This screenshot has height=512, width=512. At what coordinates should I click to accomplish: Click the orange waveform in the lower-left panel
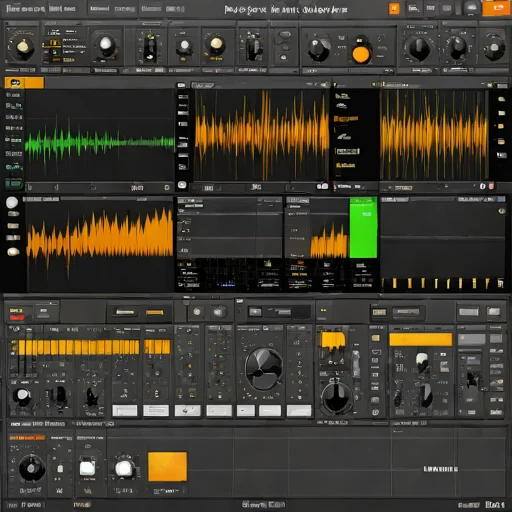pyautogui.click(x=100, y=237)
